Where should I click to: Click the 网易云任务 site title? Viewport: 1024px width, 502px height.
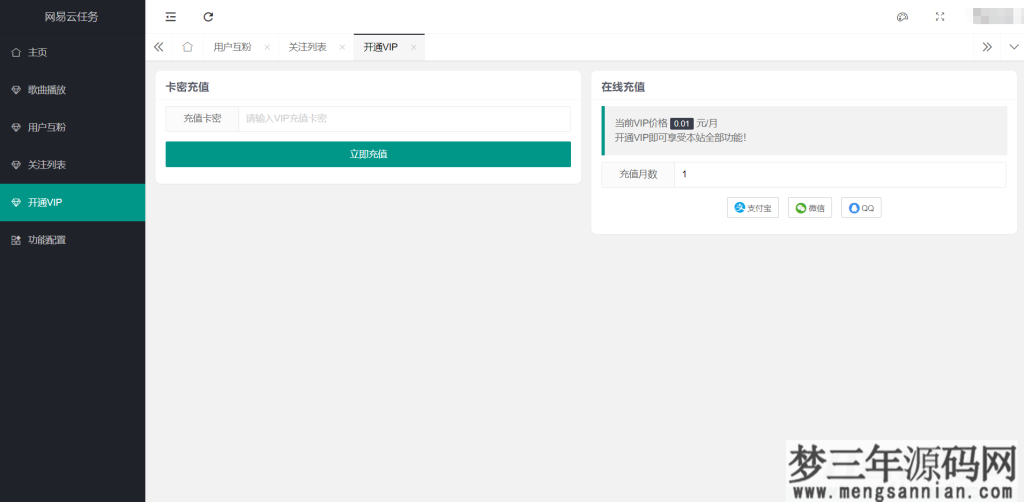tap(71, 17)
